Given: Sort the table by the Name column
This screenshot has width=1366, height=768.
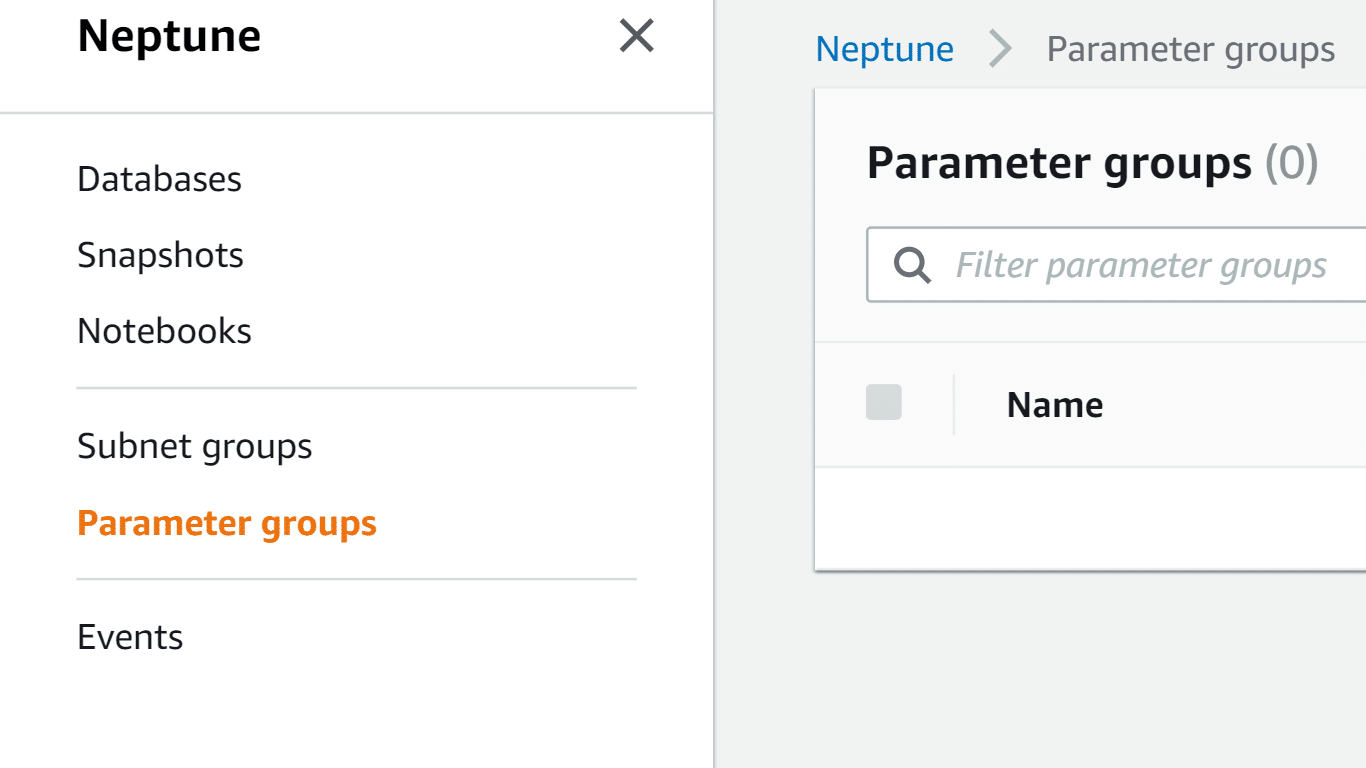Looking at the screenshot, I should tap(1054, 404).
